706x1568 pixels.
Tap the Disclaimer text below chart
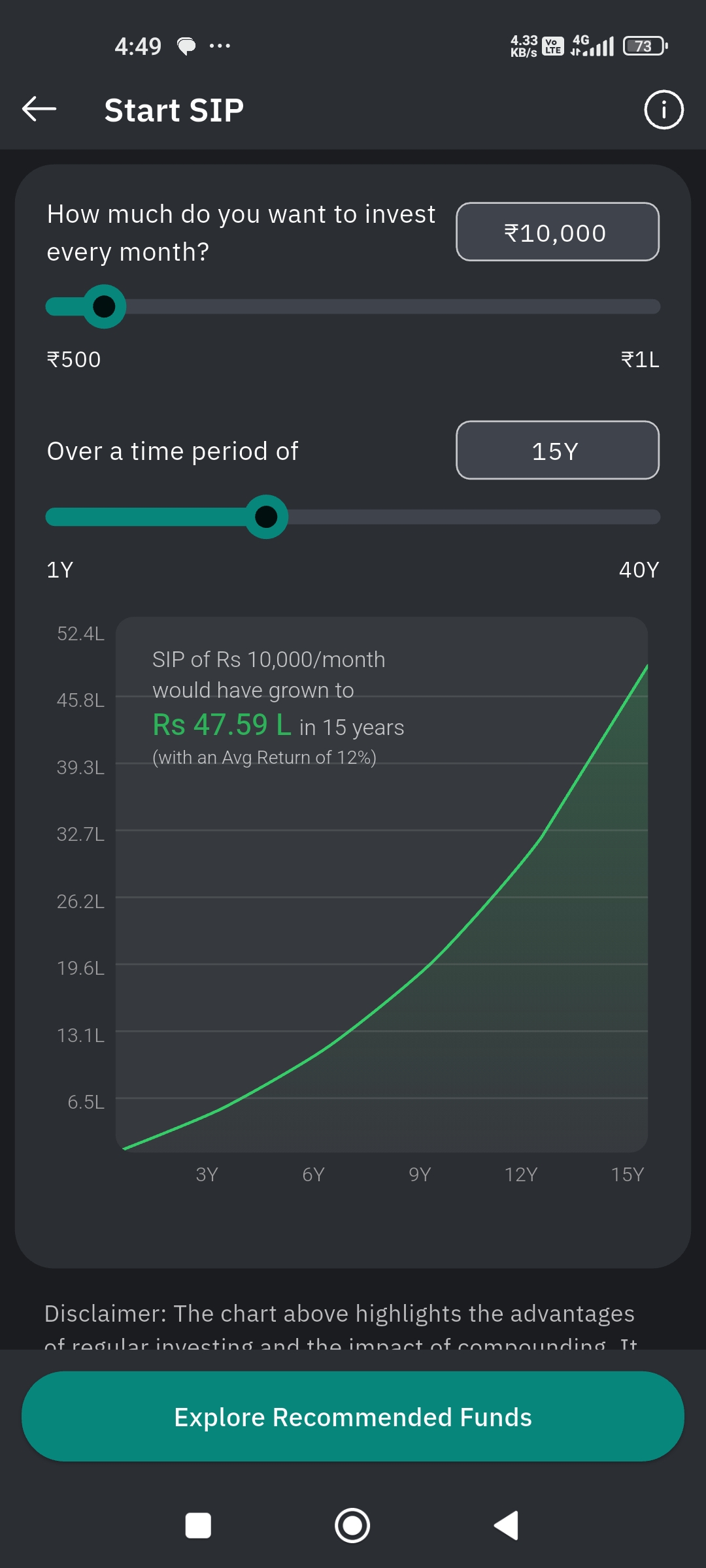click(340, 1314)
